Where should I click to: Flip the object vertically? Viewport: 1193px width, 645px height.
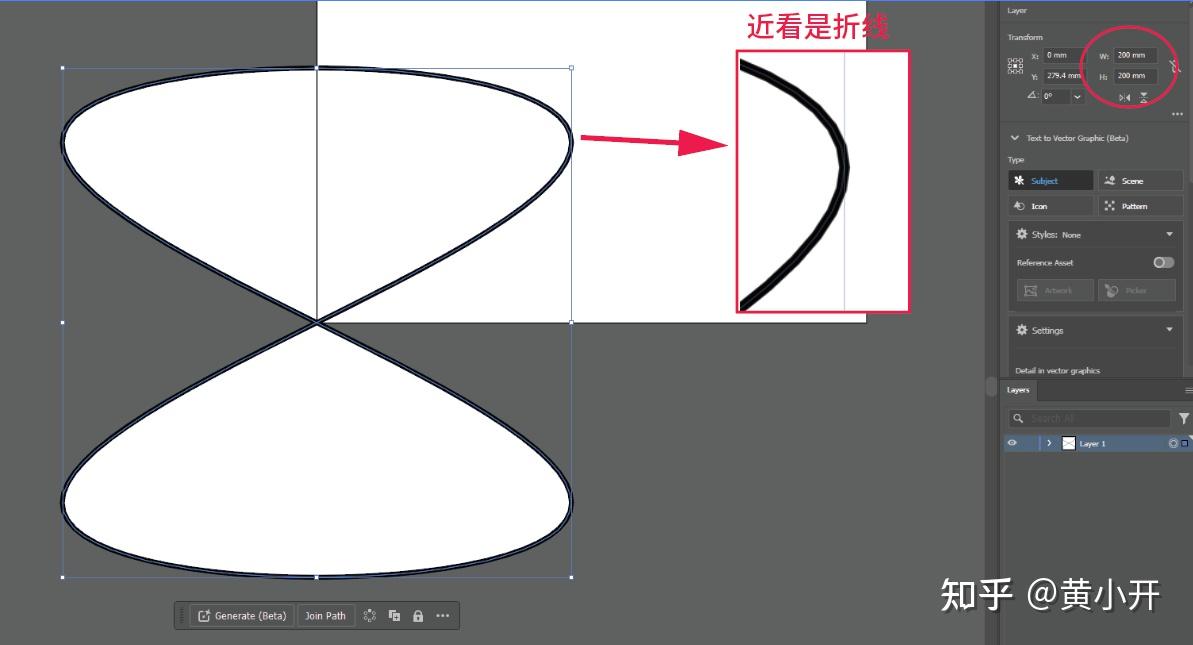tap(1144, 97)
